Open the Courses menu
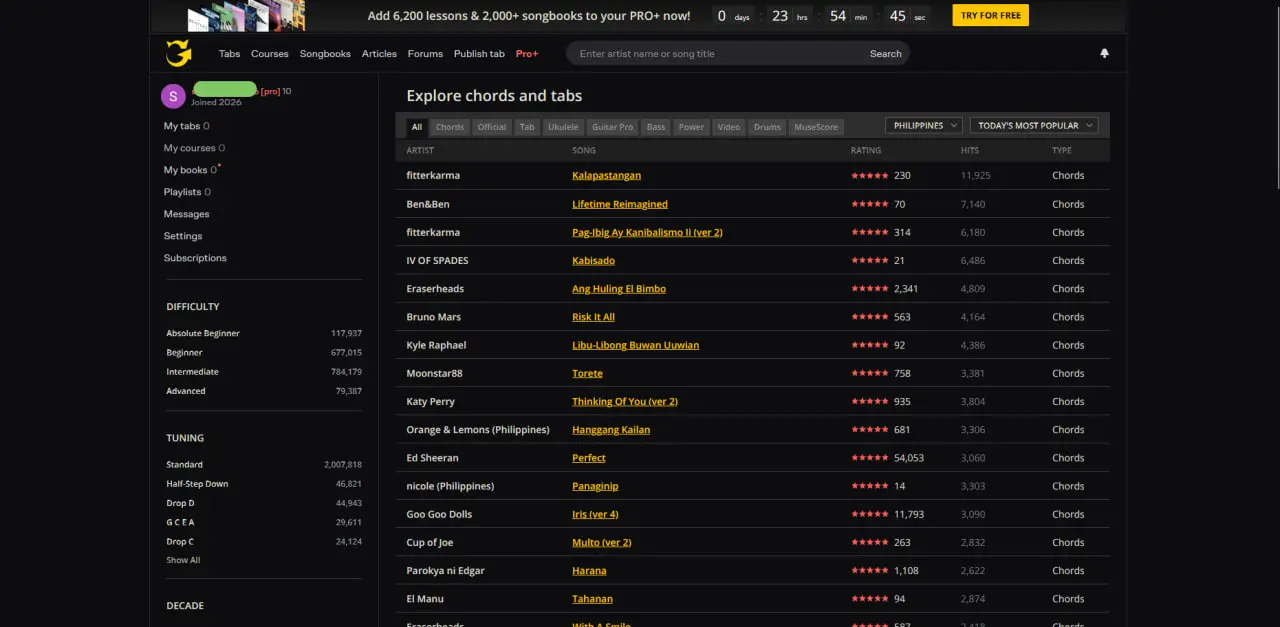This screenshot has height=627, width=1280. tap(270, 54)
